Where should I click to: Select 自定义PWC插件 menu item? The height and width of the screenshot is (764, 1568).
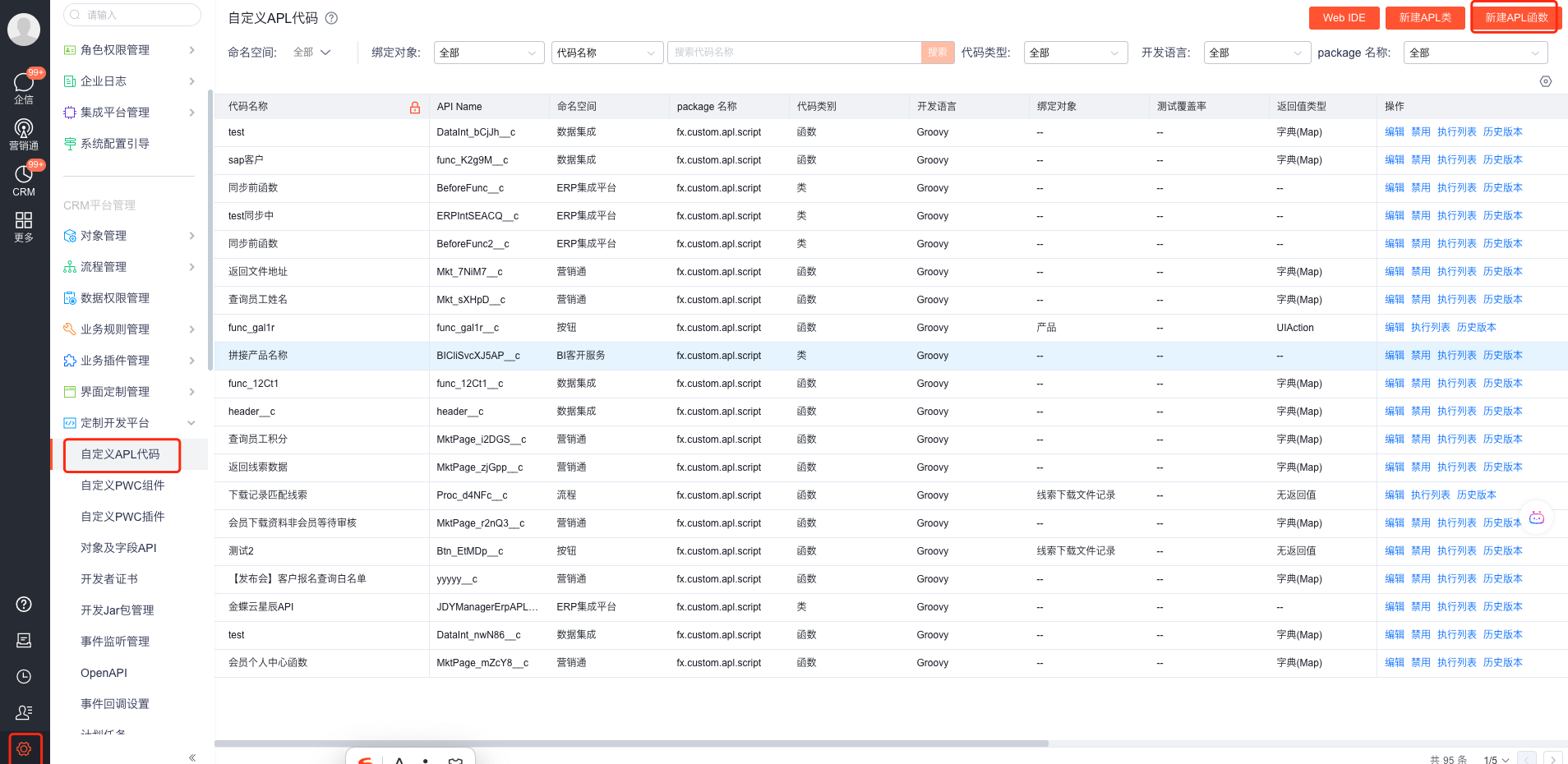122,517
